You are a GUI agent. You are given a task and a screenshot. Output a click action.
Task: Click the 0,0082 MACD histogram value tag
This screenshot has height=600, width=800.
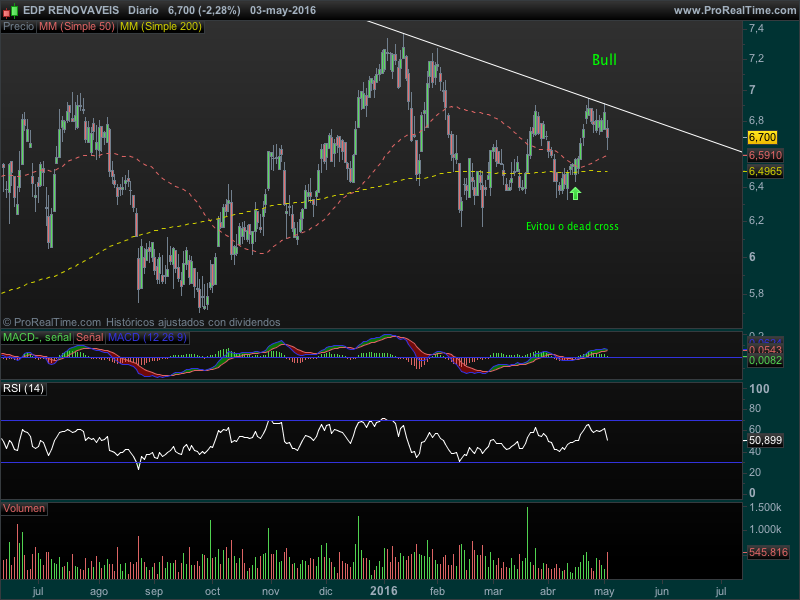point(765,360)
